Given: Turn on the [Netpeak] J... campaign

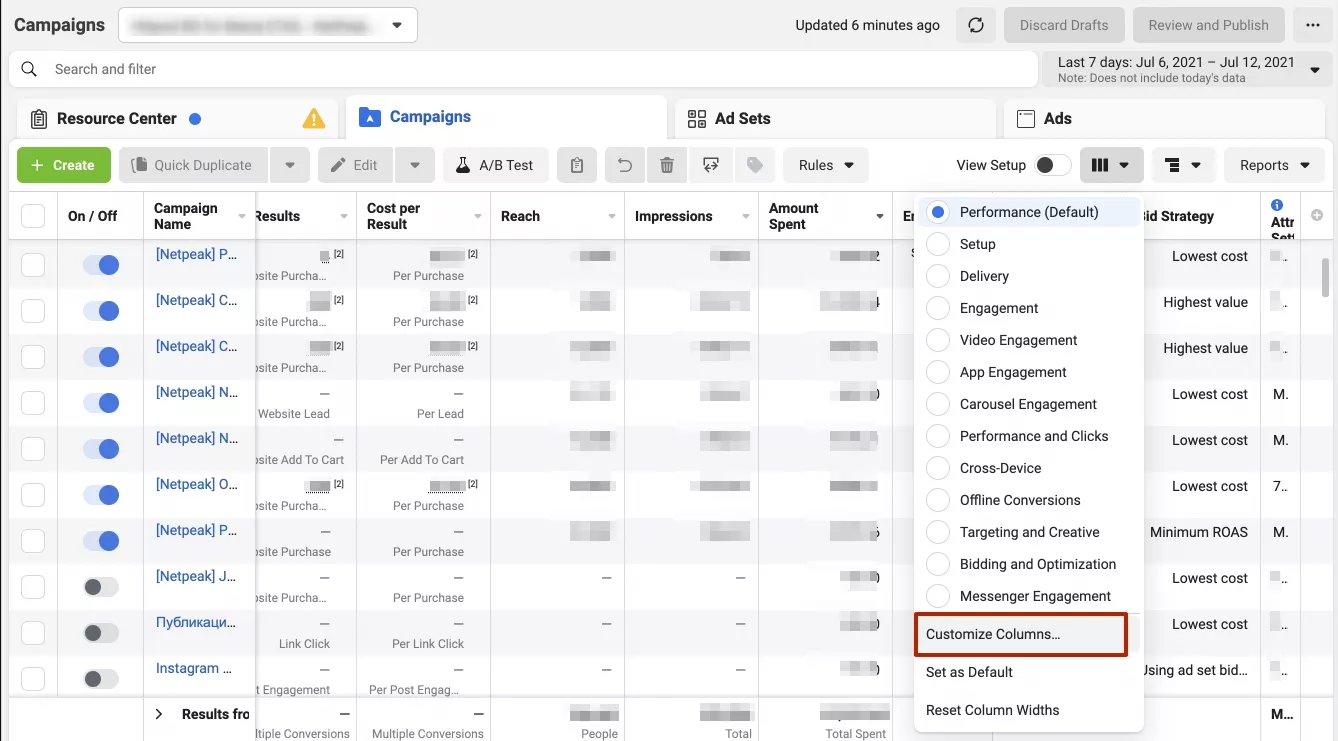Looking at the screenshot, I should click(101, 587).
